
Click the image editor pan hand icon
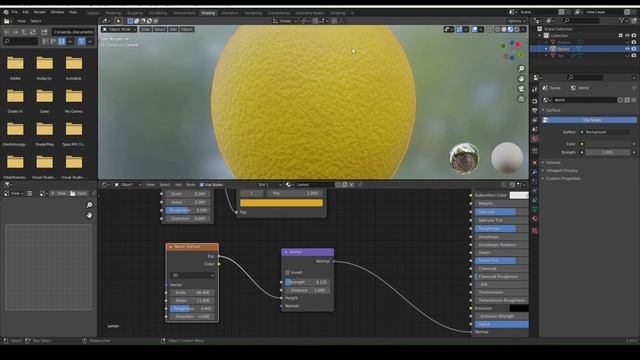click(89, 215)
